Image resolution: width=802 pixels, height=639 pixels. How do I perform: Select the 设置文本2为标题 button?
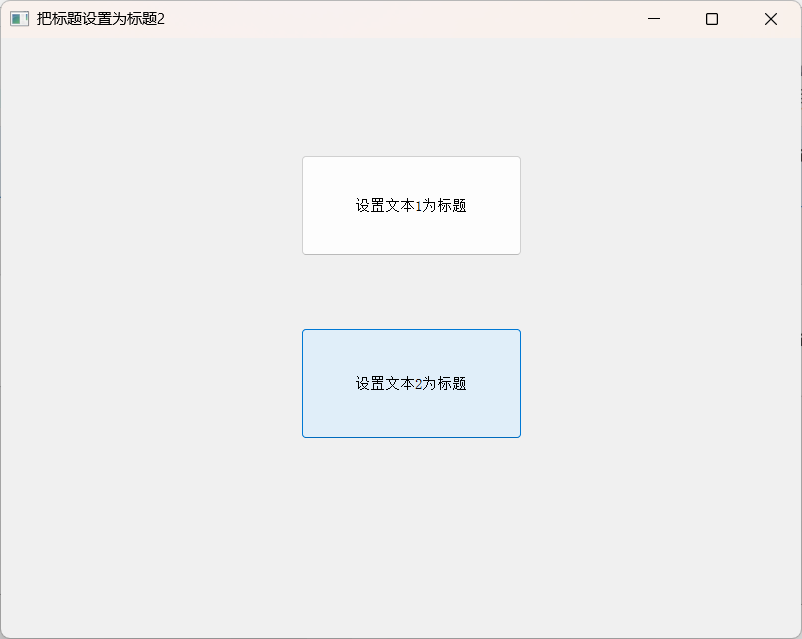coord(411,384)
